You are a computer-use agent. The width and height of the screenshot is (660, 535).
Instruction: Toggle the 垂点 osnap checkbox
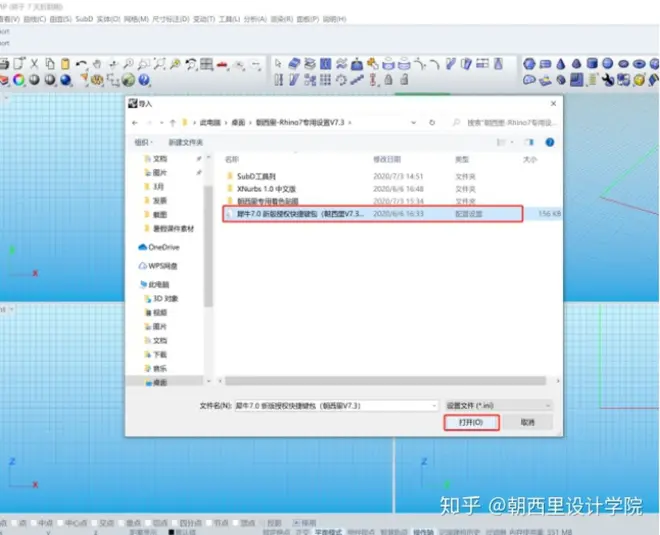(122, 523)
